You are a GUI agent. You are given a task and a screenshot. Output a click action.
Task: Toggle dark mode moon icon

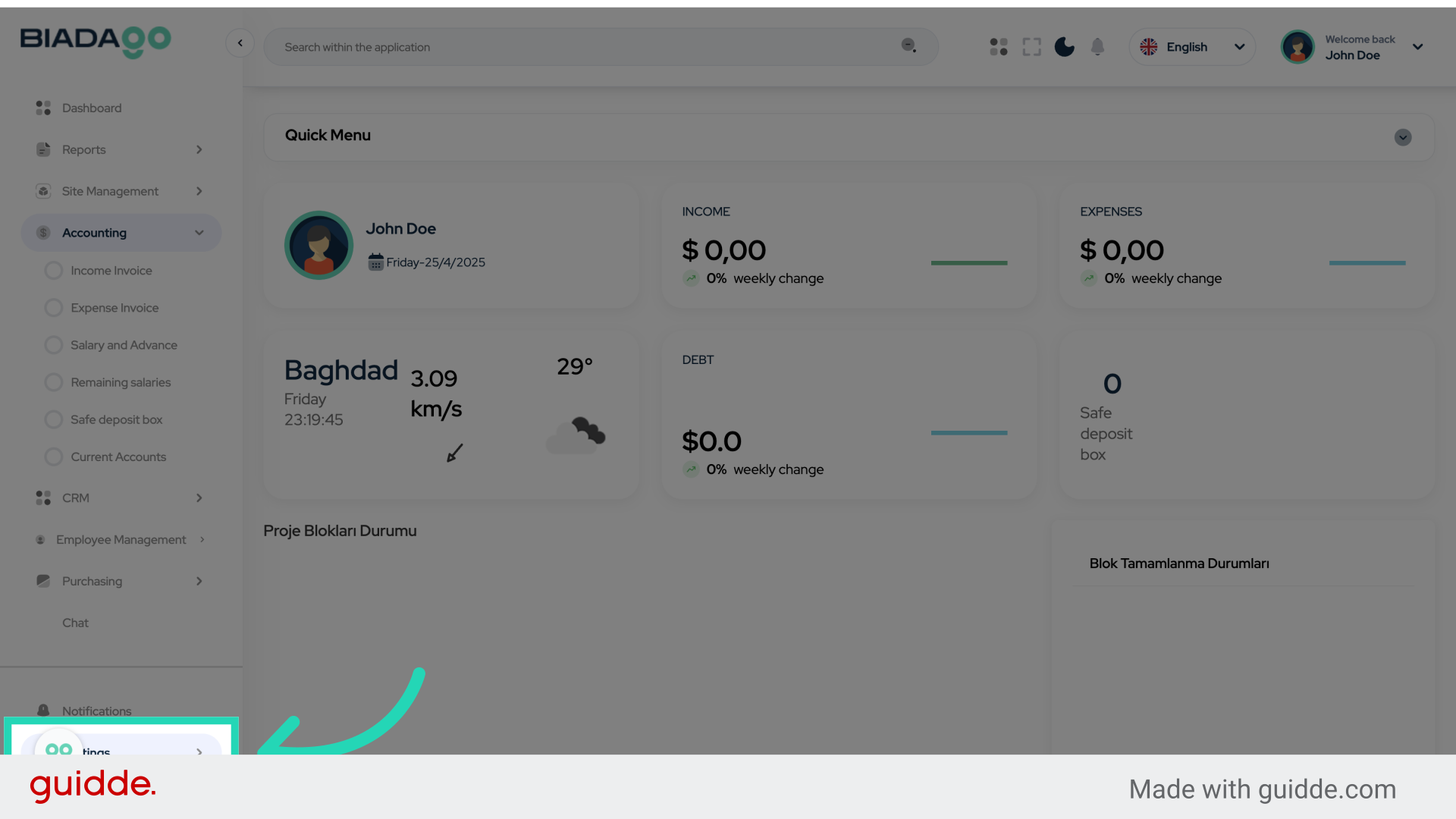coord(1064,47)
